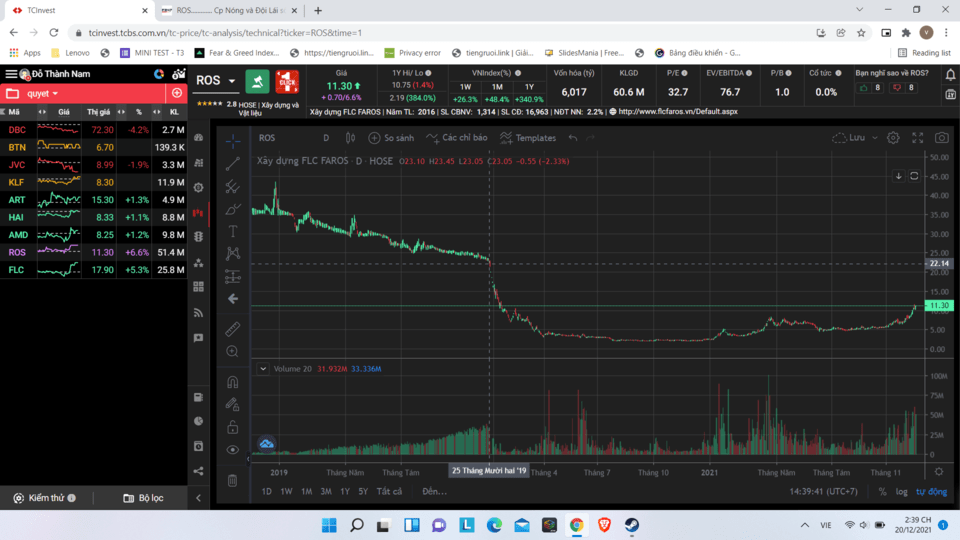Select FLC row in watchlist
The width and height of the screenshot is (960, 540).
(x=94, y=269)
